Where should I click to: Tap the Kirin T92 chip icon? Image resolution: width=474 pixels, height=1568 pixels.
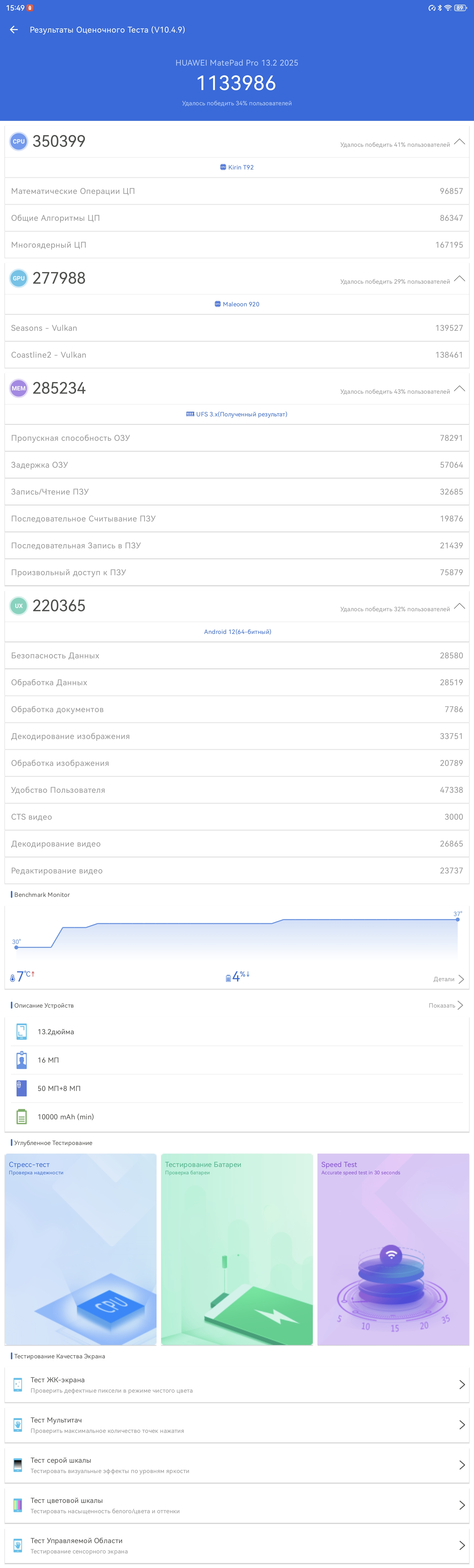[x=223, y=167]
